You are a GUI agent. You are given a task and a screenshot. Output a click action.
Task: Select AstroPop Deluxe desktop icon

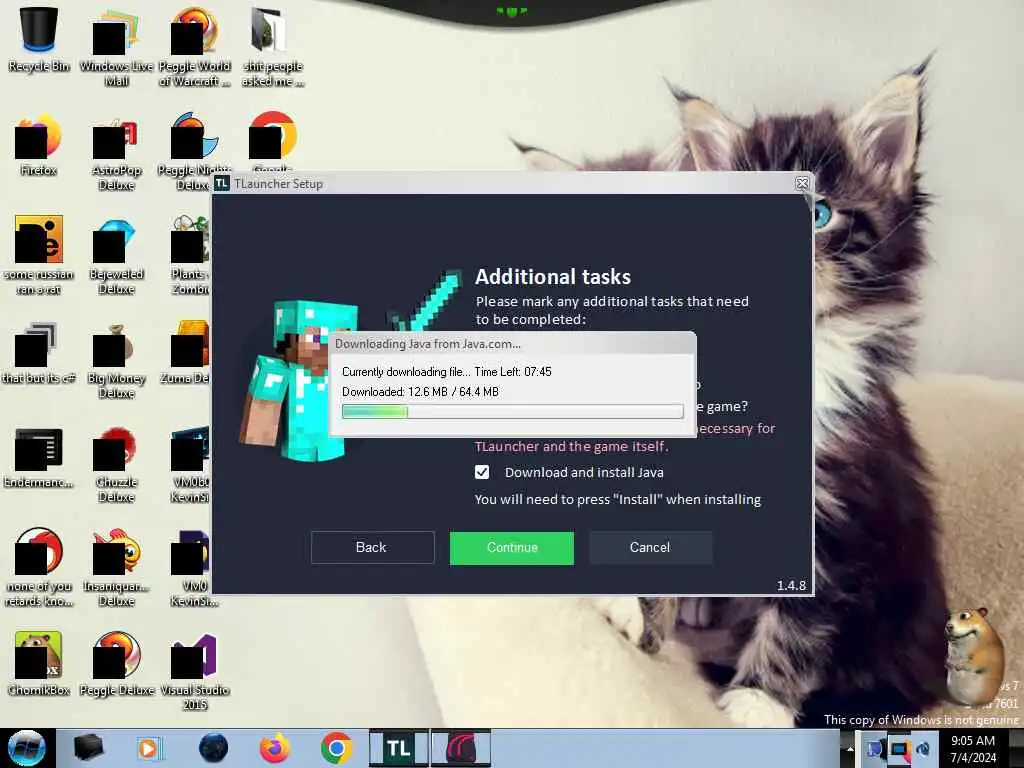point(116,152)
